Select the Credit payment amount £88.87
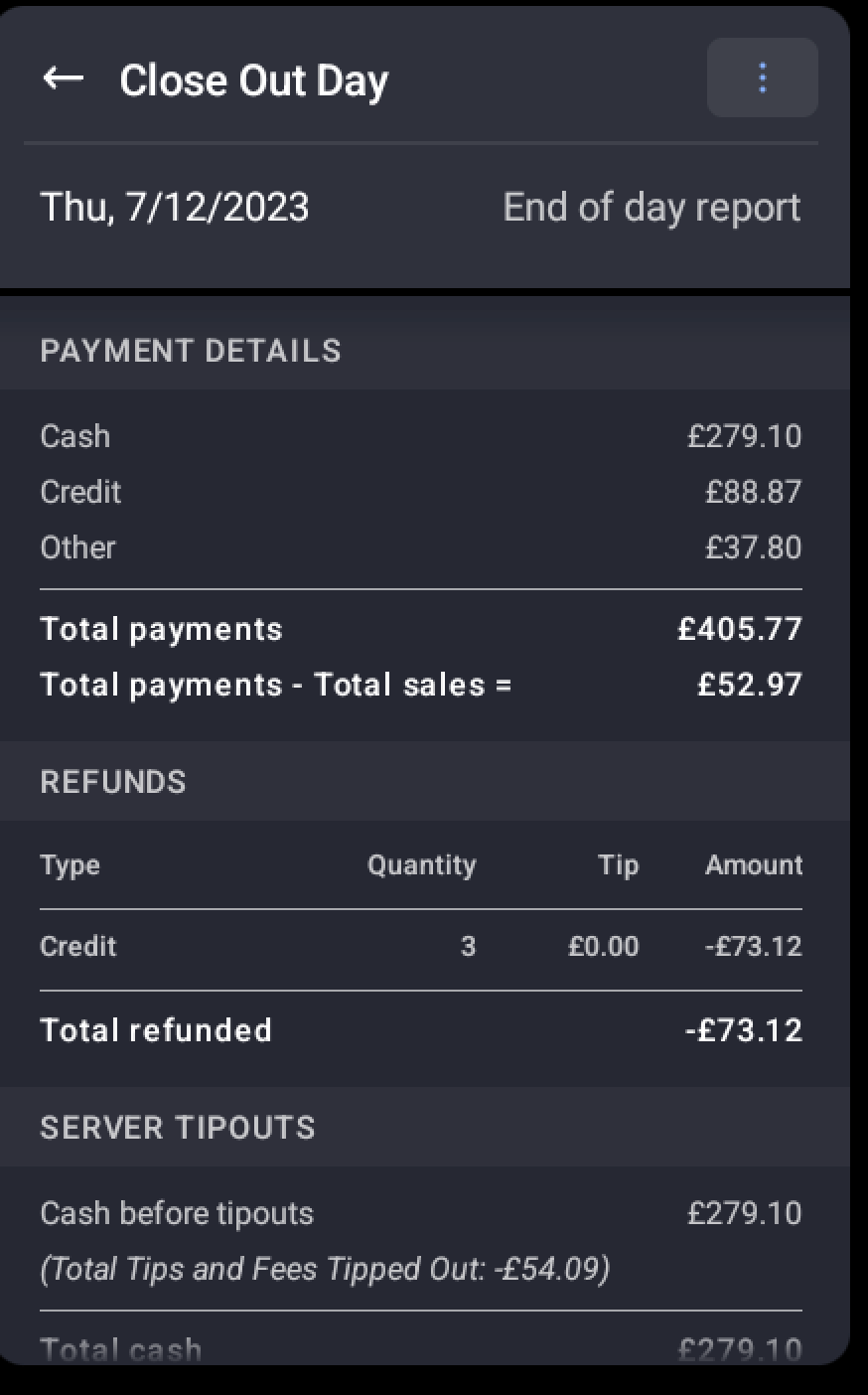Viewport: 868px width, 1395px height. [x=753, y=492]
